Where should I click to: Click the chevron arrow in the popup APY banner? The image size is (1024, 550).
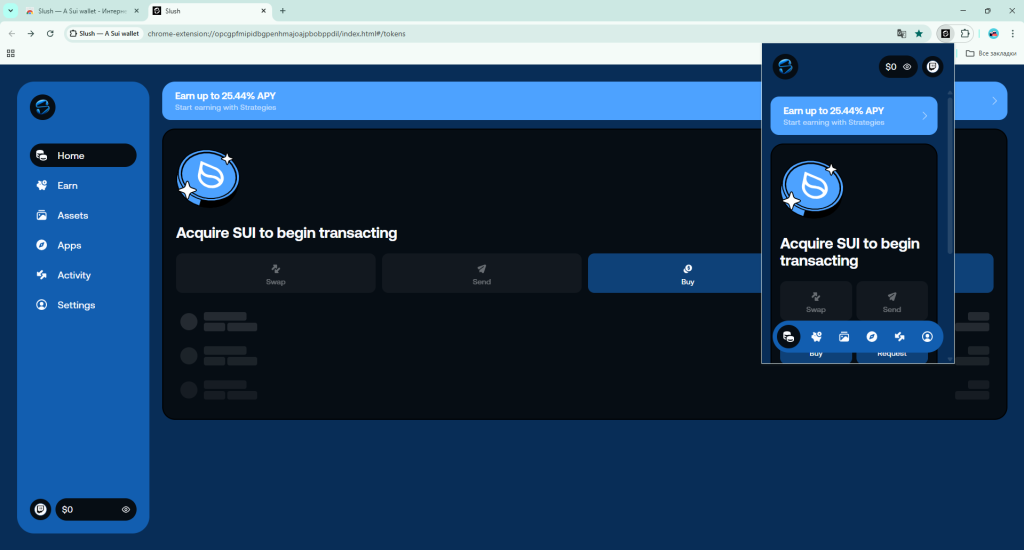click(925, 116)
